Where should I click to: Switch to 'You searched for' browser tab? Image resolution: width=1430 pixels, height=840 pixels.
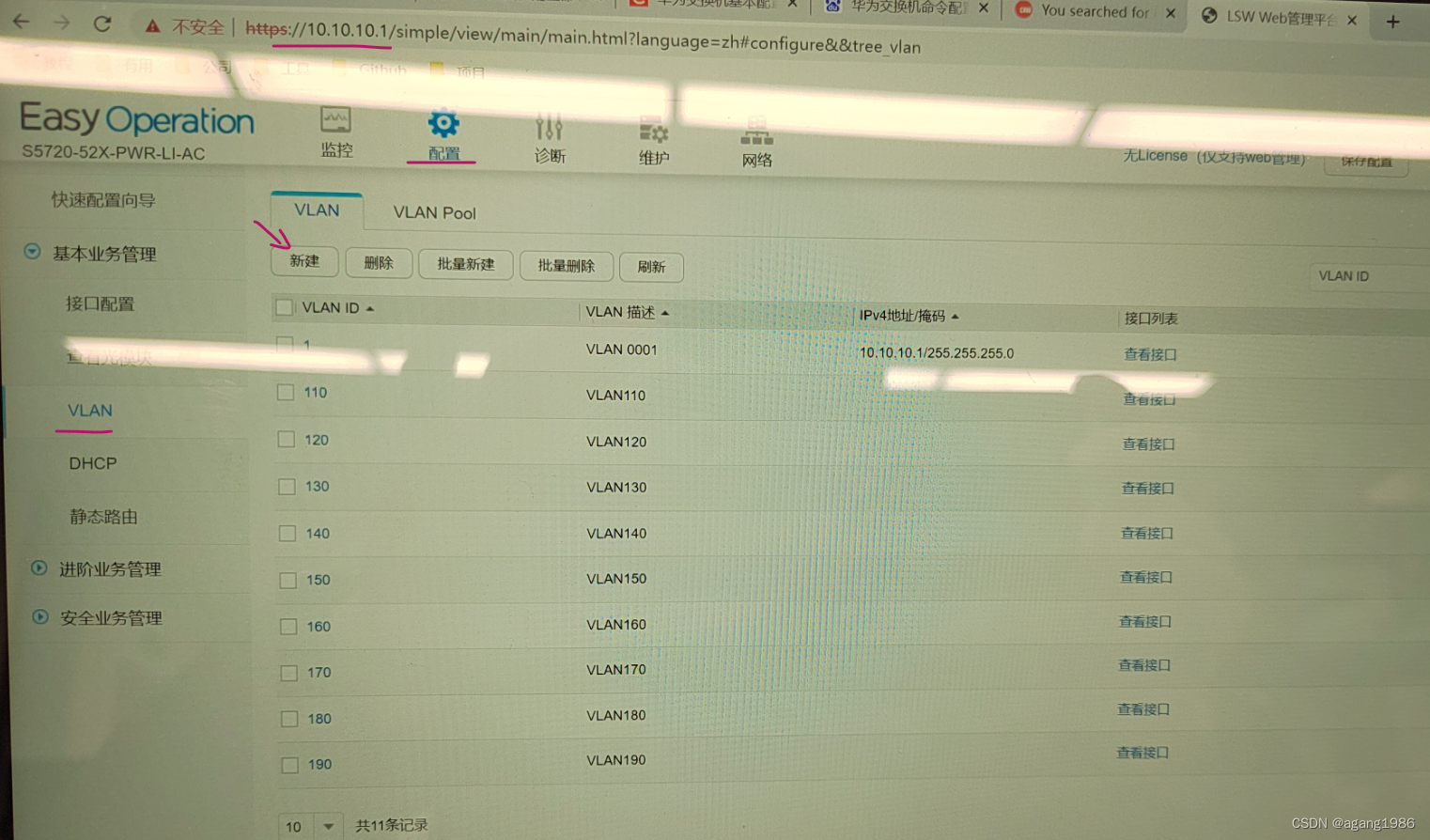(x=1095, y=11)
